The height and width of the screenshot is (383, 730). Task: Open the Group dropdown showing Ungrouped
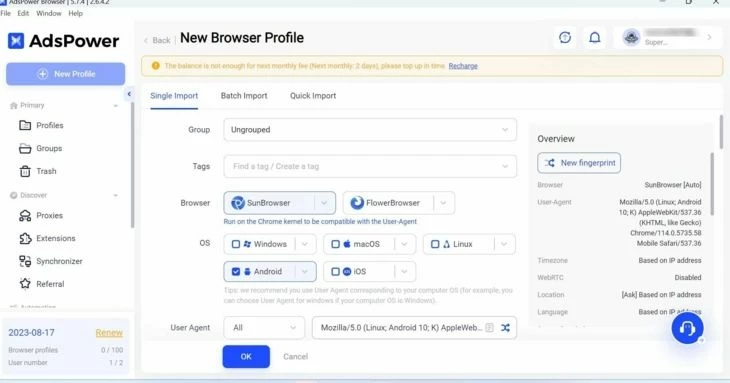click(x=370, y=130)
